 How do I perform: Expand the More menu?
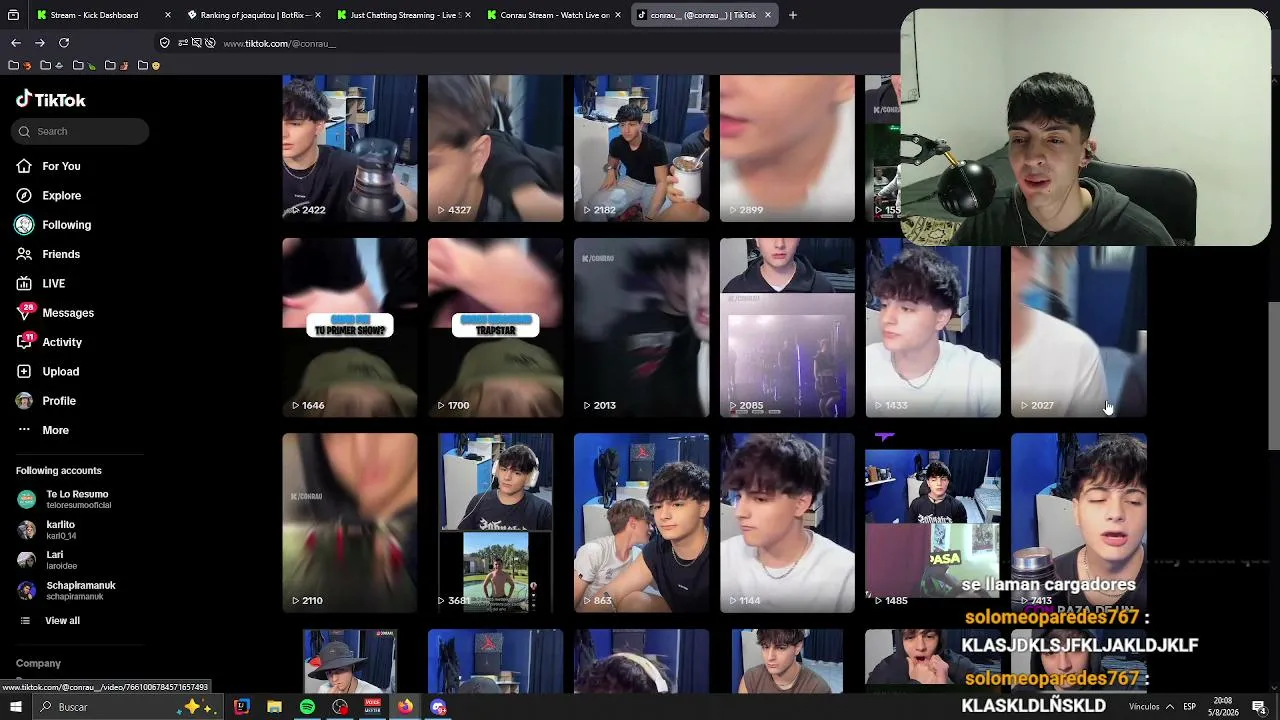pyautogui.click(x=55, y=430)
